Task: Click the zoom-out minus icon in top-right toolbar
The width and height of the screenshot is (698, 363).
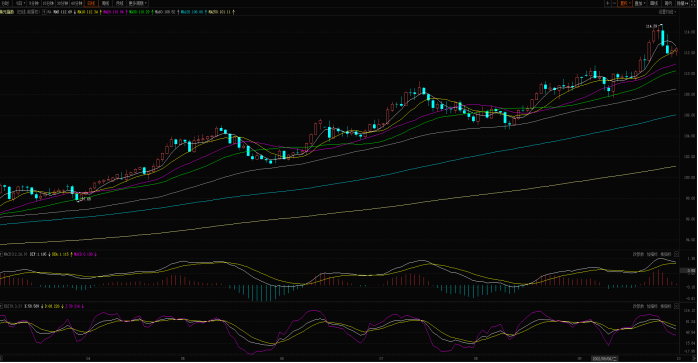Action: pyautogui.click(x=614, y=3)
